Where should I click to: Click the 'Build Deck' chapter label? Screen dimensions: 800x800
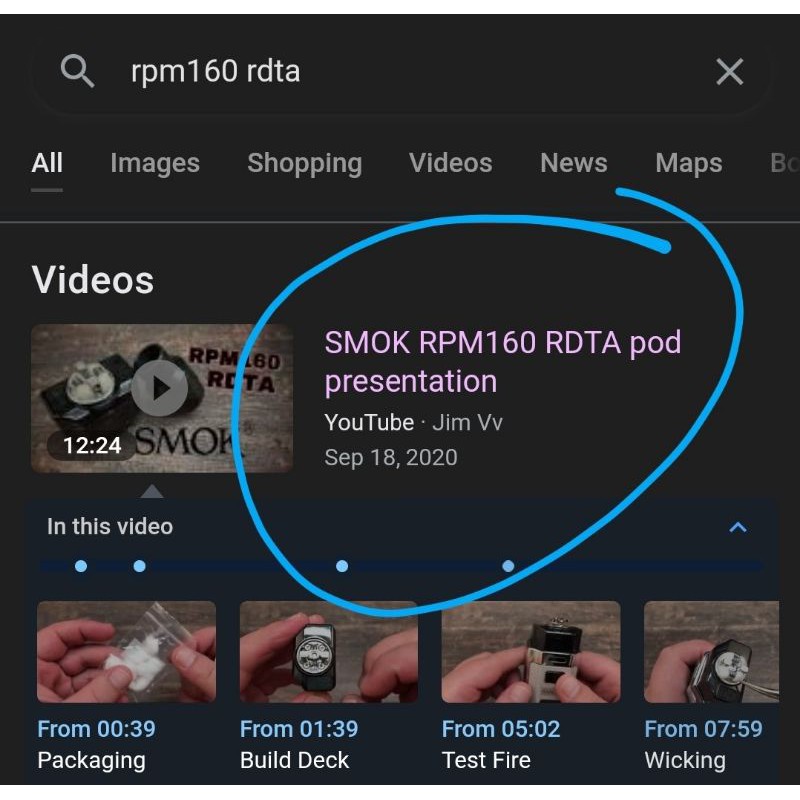[x=294, y=760]
